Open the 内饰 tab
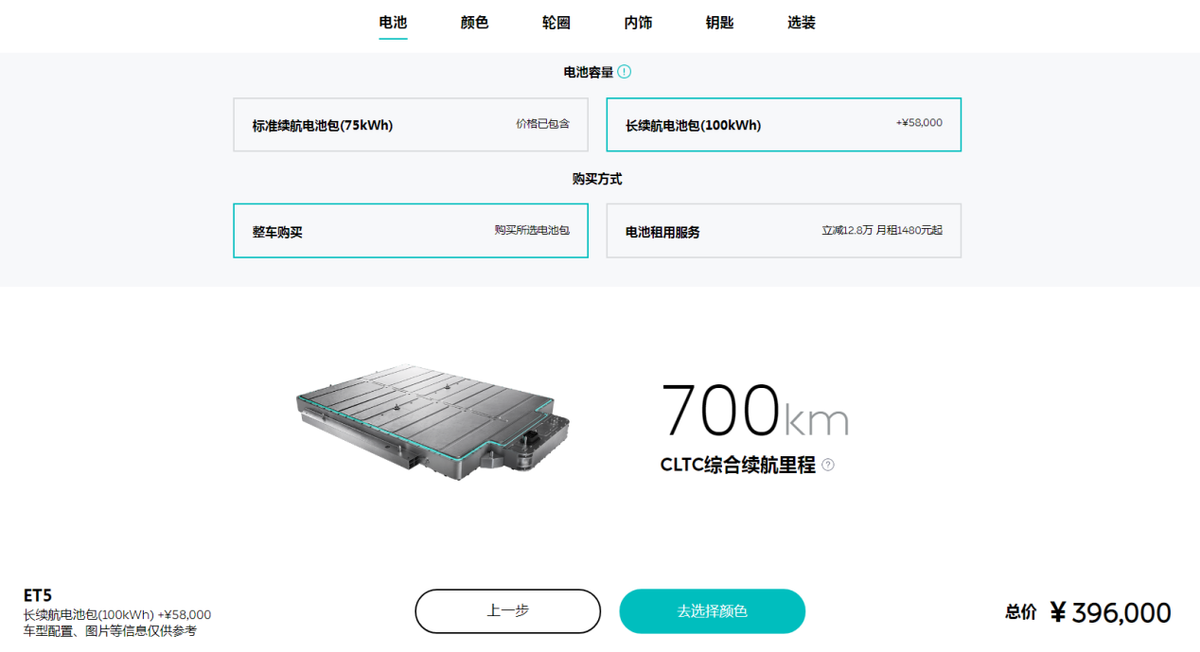Image resolution: width=1200 pixels, height=652 pixels. click(x=638, y=22)
